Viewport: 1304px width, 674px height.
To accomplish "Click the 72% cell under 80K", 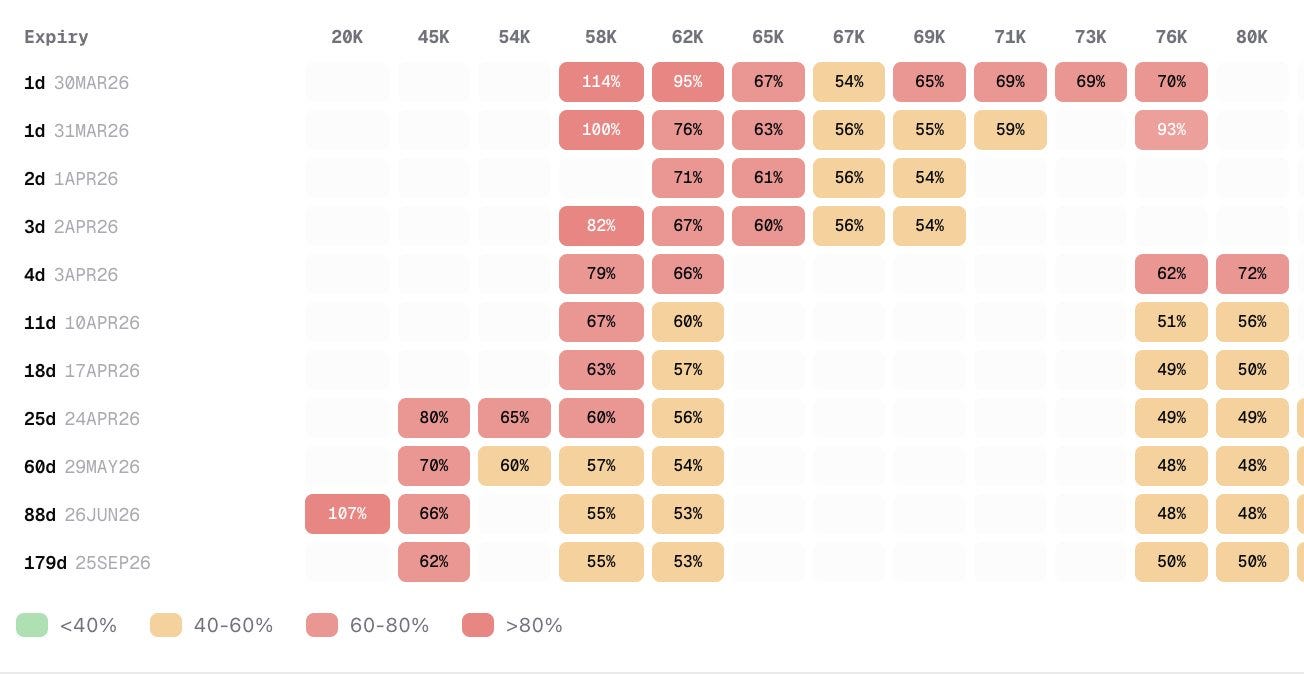I will [x=1252, y=274].
